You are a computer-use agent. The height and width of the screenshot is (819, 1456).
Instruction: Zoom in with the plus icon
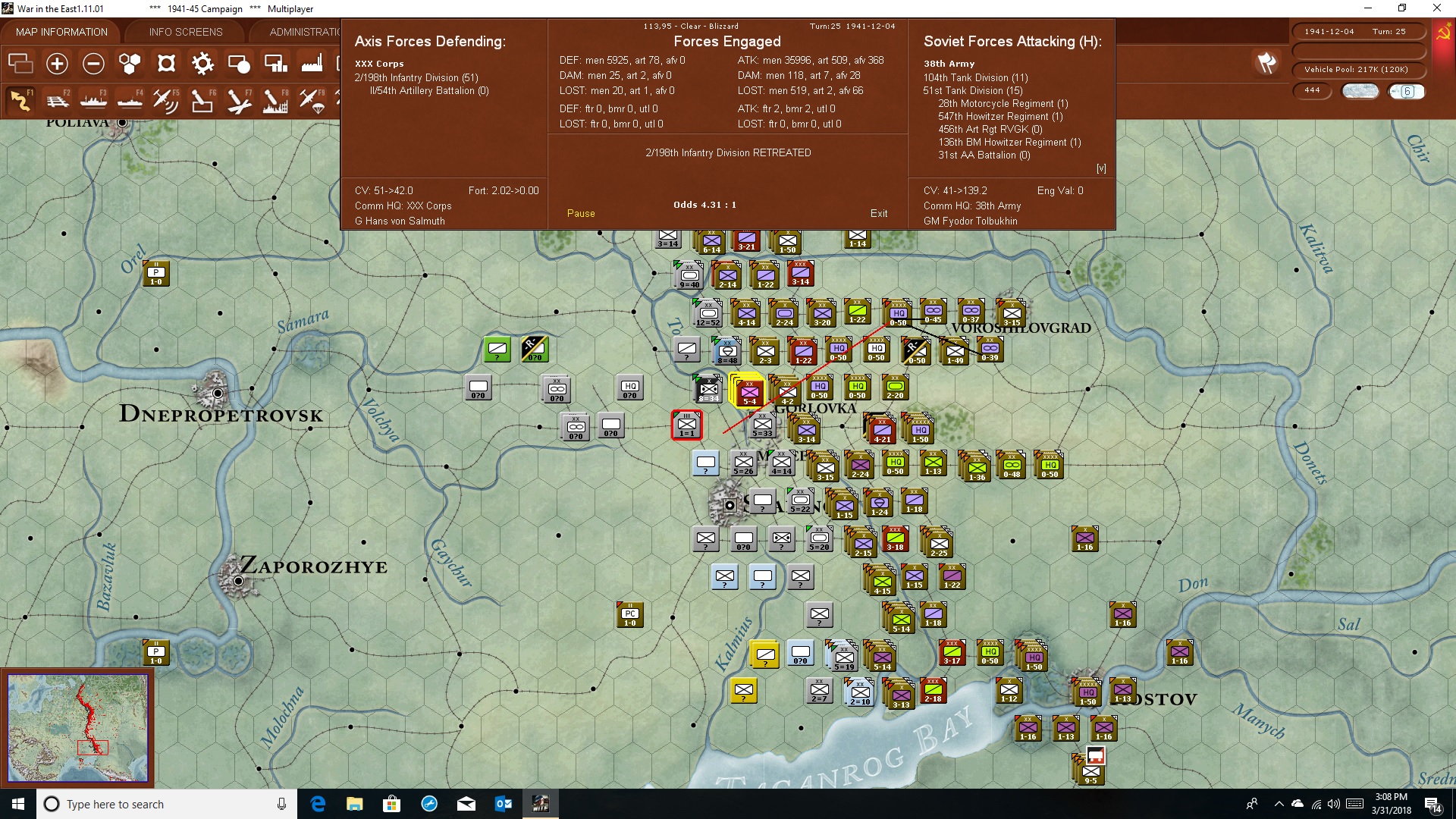[x=57, y=64]
